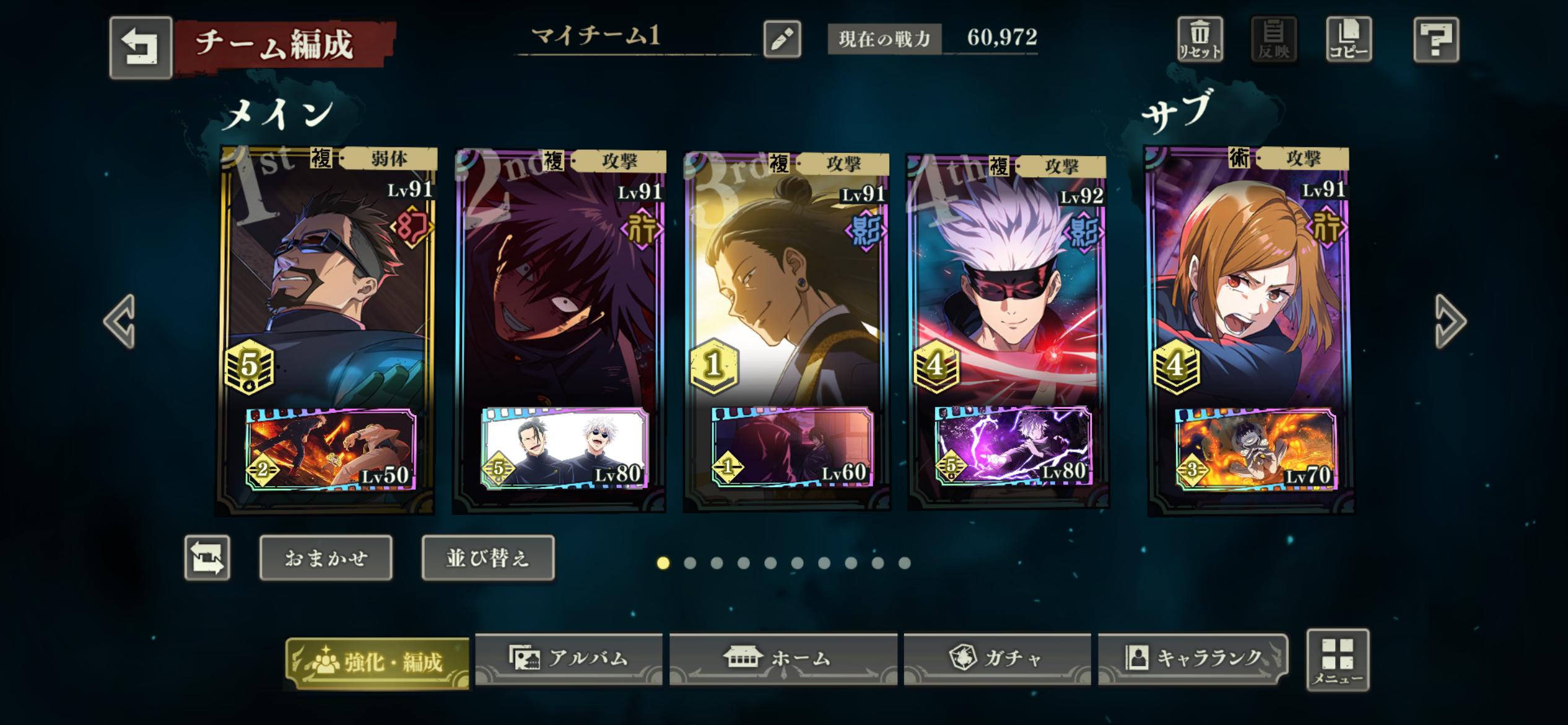Select the 1st slot character card
The width and height of the screenshot is (1568, 725).
pyautogui.click(x=326, y=330)
